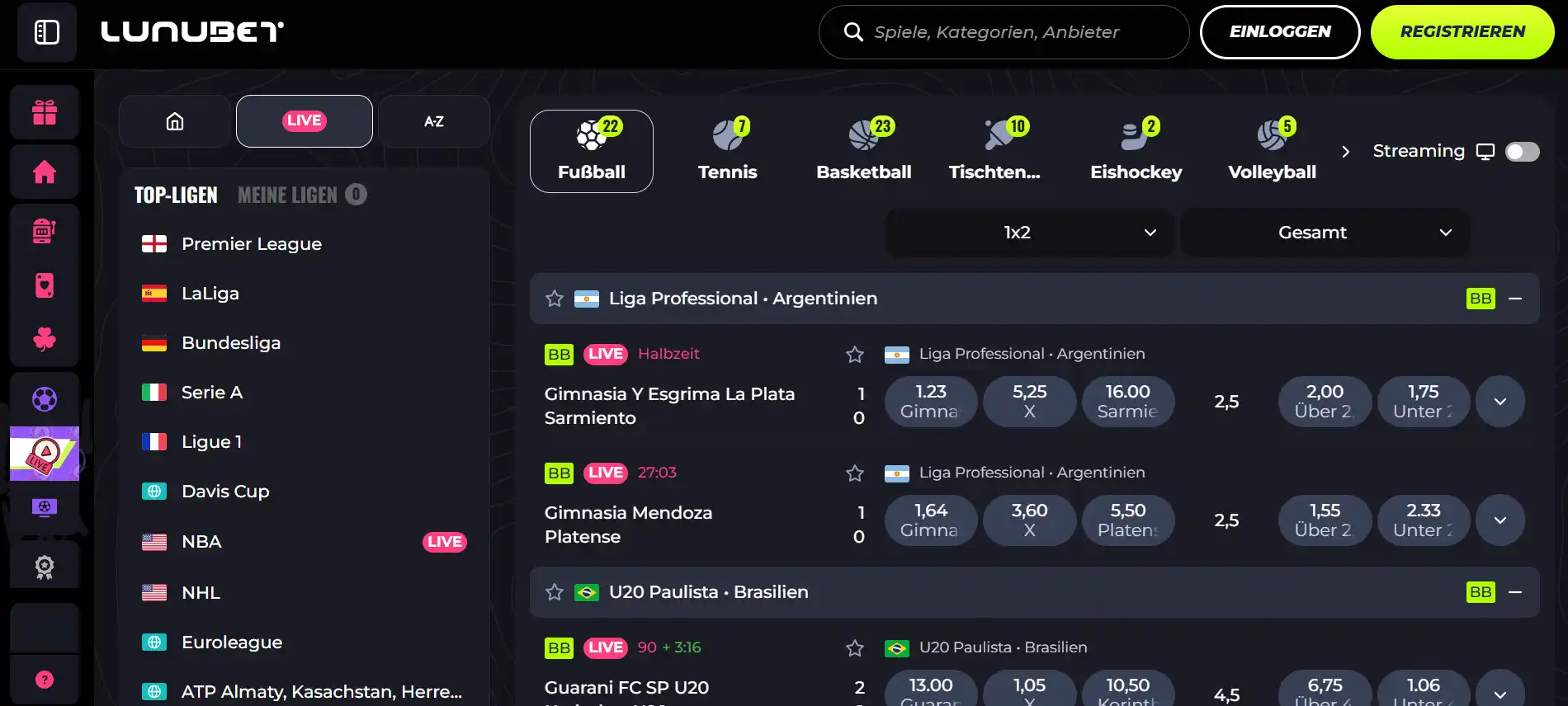Viewport: 1568px width, 706px height.
Task: Open the red home sidebar icon
Action: coord(45,172)
